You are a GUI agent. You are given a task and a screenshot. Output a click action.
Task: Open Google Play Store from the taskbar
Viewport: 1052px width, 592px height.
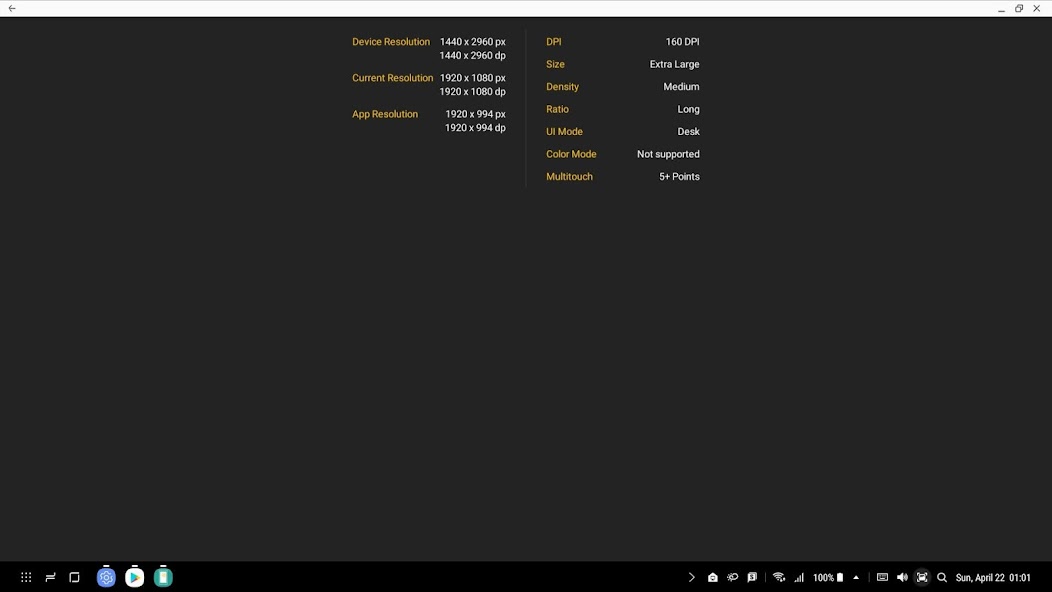tap(134, 577)
